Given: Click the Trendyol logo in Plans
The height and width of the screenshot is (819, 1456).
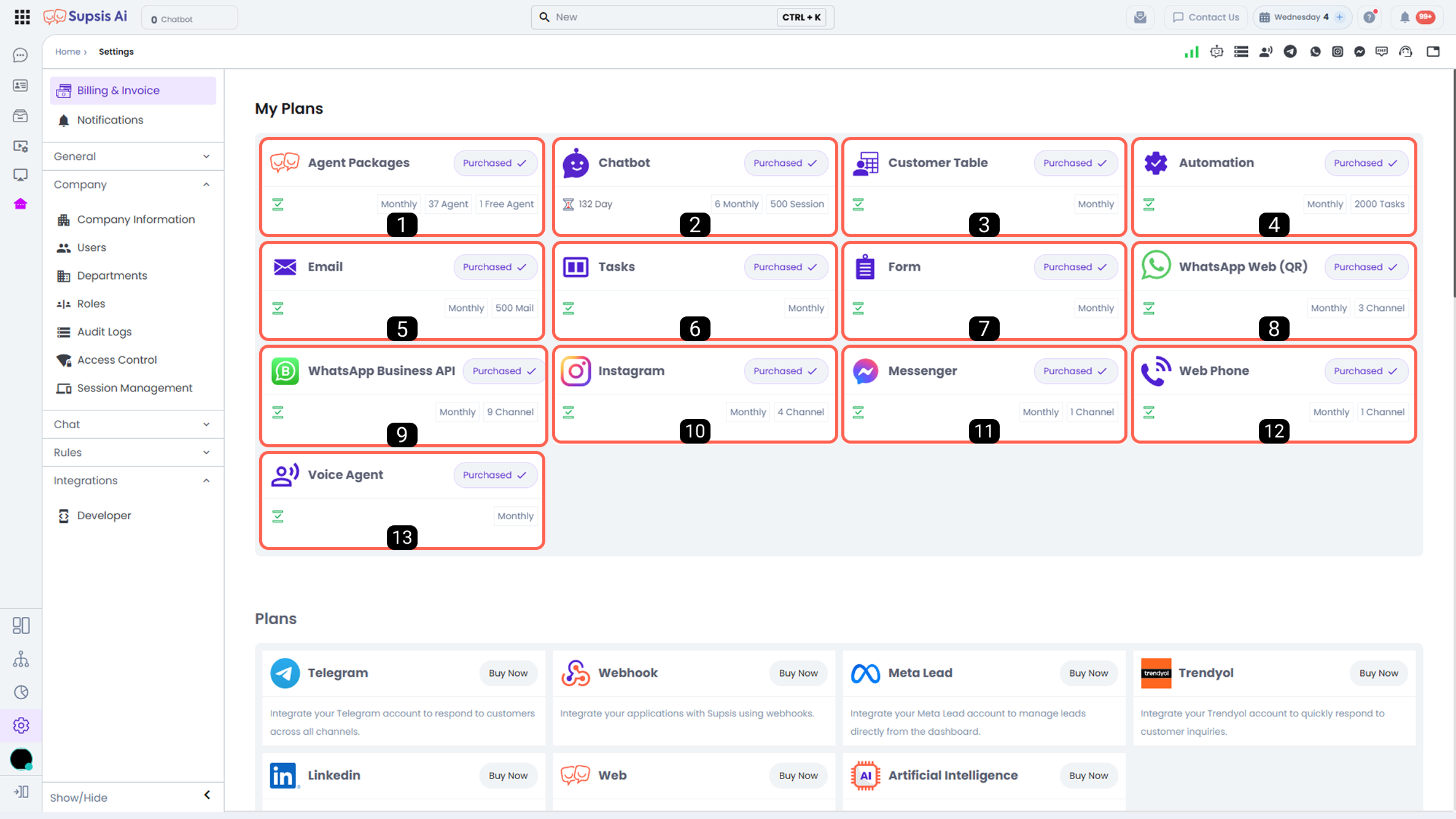Looking at the screenshot, I should [1156, 673].
